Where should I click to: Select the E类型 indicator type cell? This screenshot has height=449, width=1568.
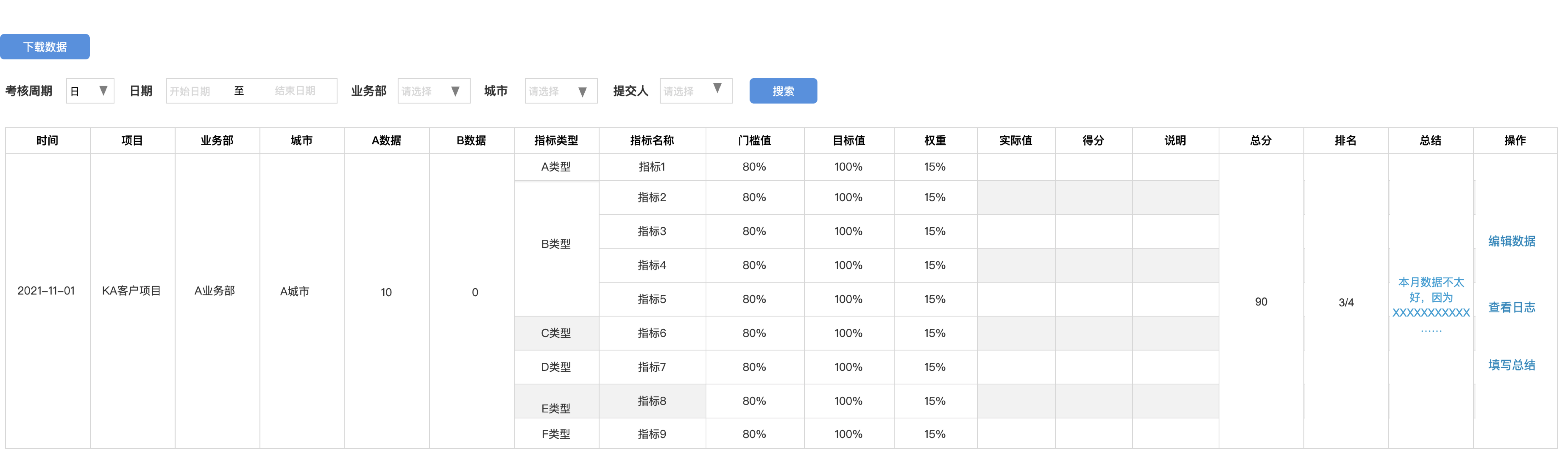(x=556, y=401)
